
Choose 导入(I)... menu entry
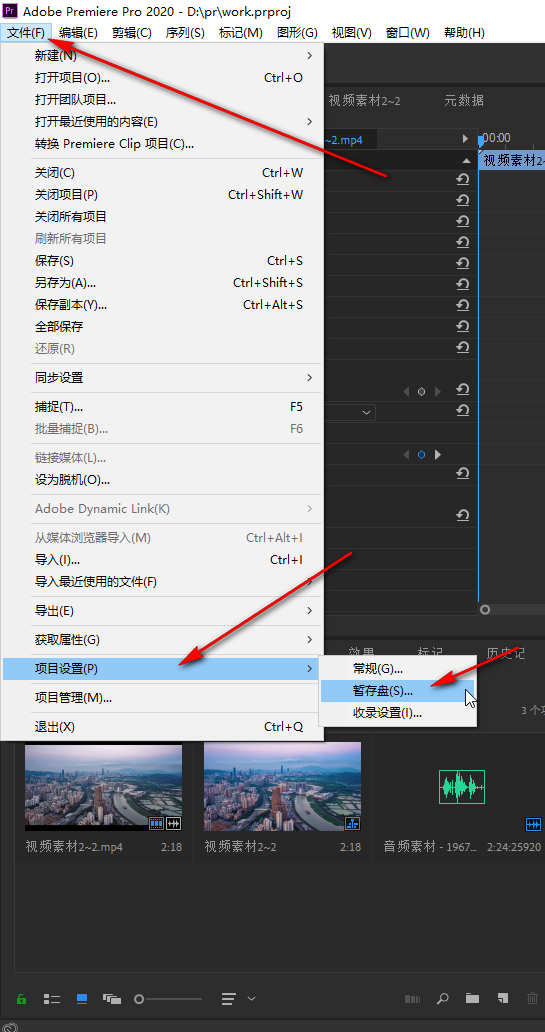(x=163, y=560)
